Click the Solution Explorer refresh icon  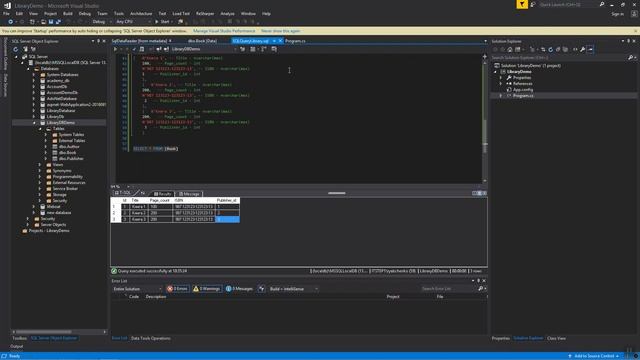550,49
